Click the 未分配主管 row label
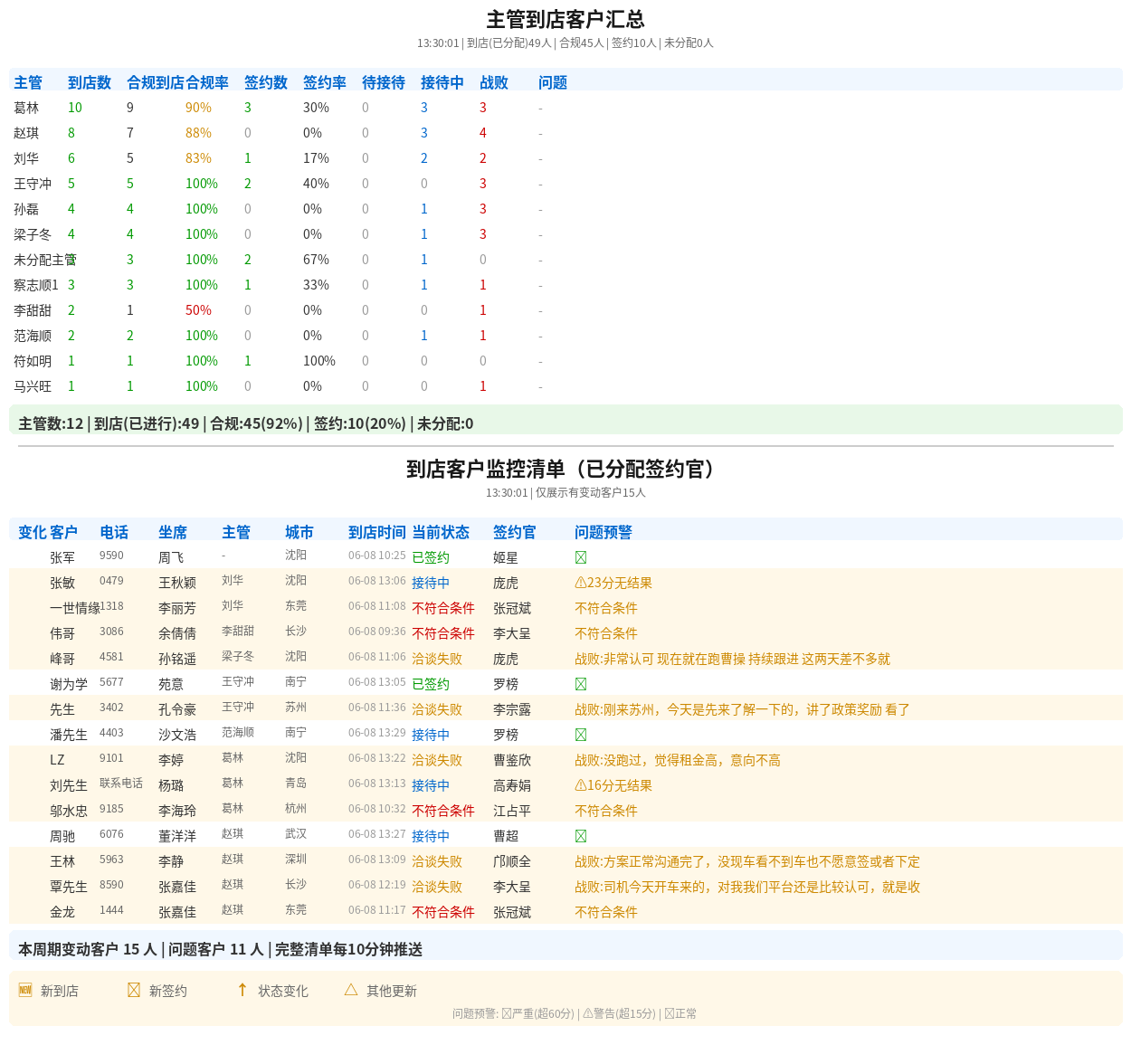1131x1064 pixels. tap(45, 260)
